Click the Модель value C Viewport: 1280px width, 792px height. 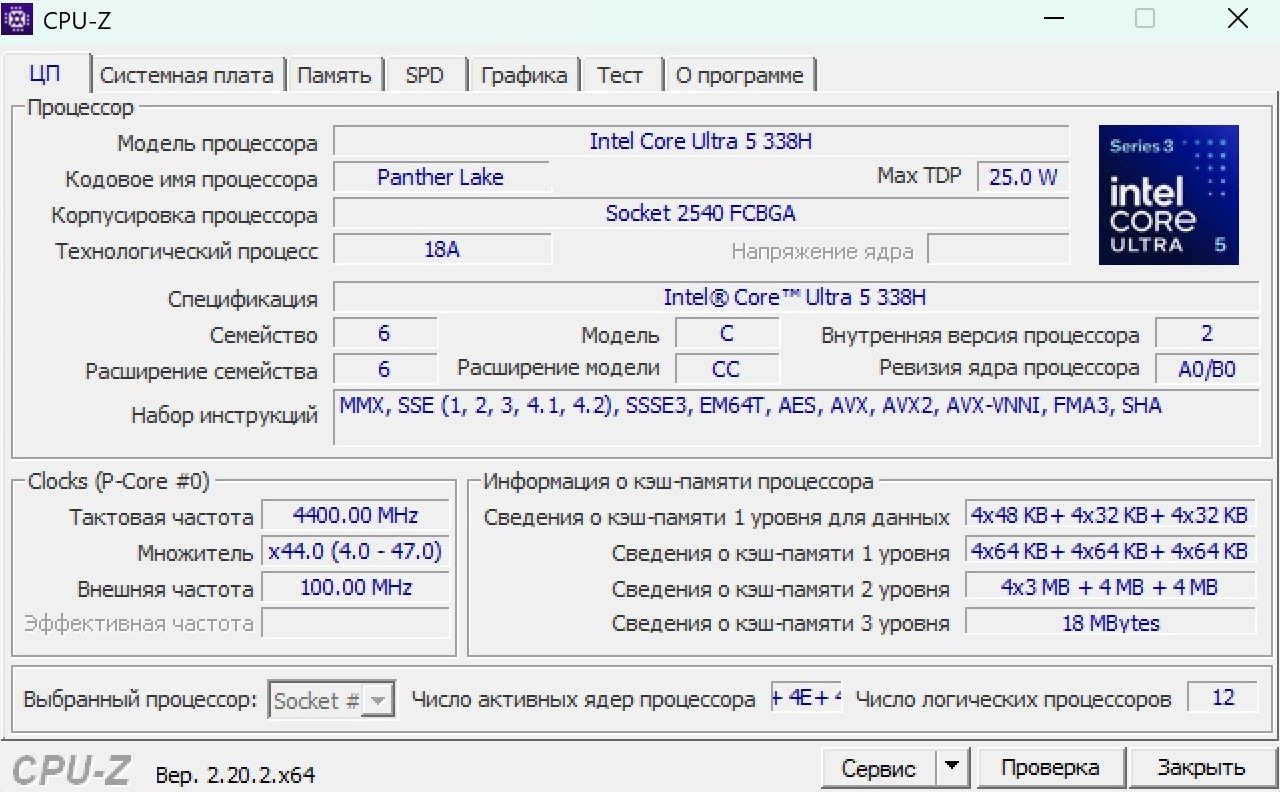coord(727,334)
